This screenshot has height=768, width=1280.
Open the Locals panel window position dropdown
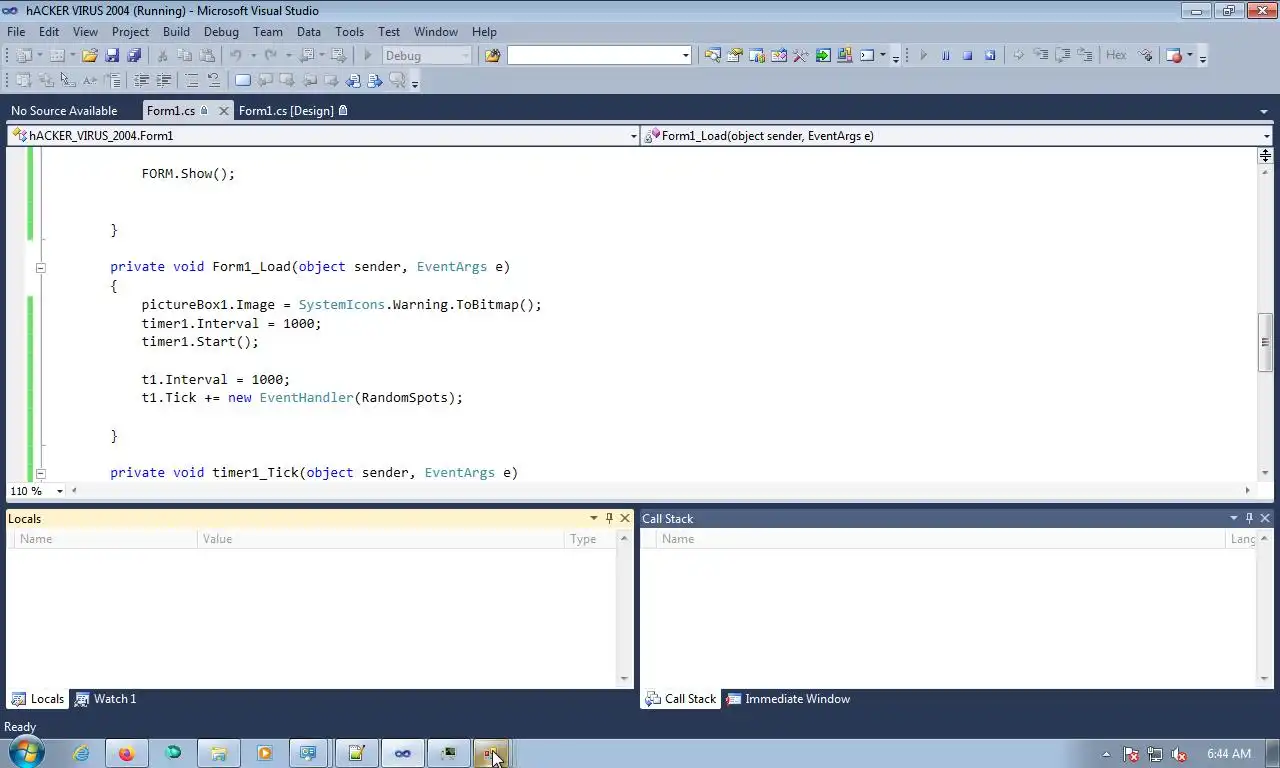pos(593,518)
